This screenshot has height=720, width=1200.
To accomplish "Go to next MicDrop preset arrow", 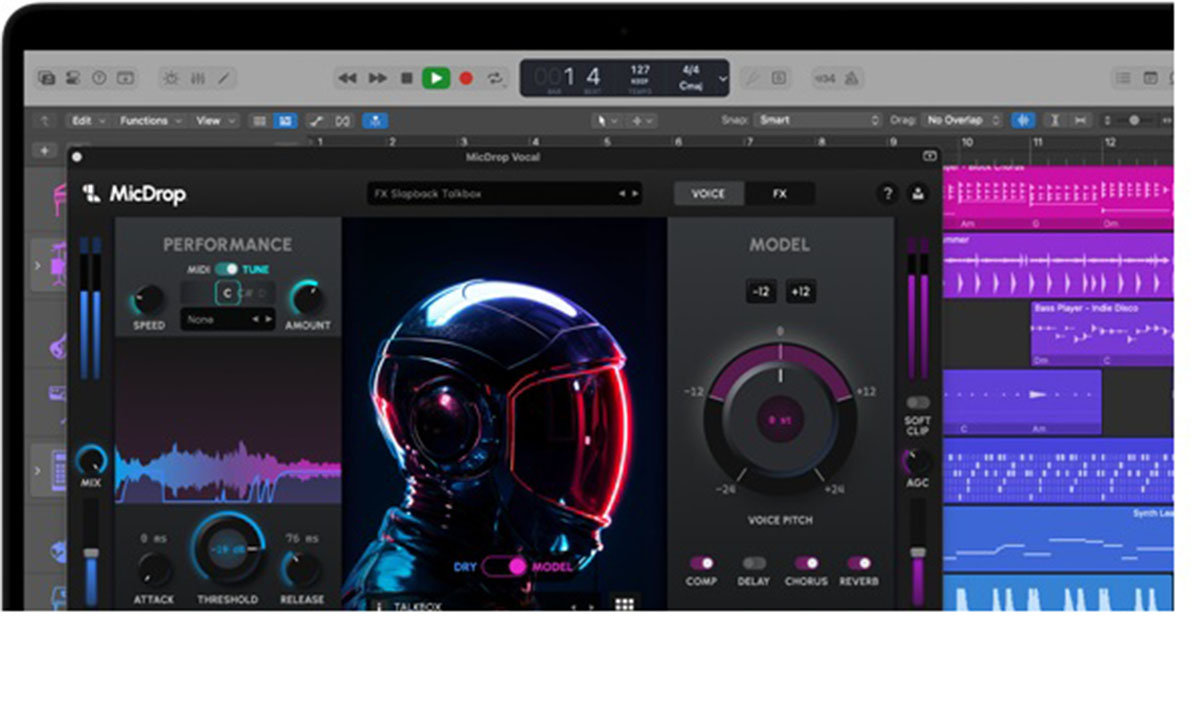I will (x=634, y=194).
